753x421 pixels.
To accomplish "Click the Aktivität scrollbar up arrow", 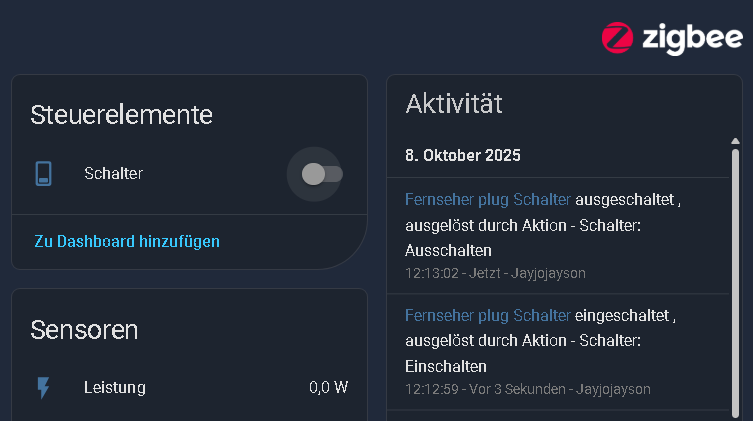I will pyautogui.click(x=735, y=143).
